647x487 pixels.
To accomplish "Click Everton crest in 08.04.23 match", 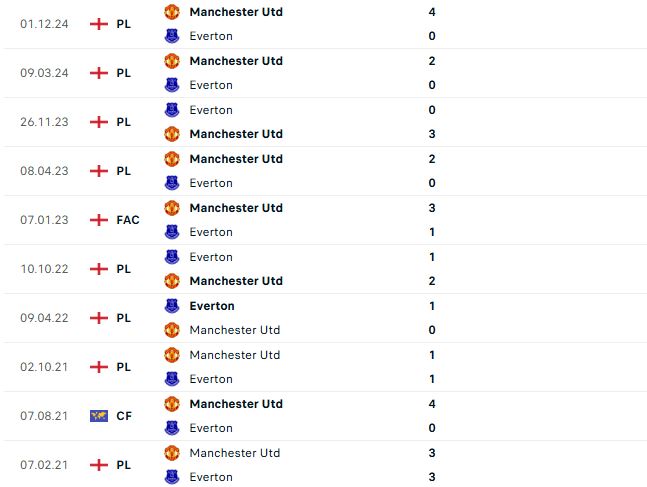I will 172,183.
